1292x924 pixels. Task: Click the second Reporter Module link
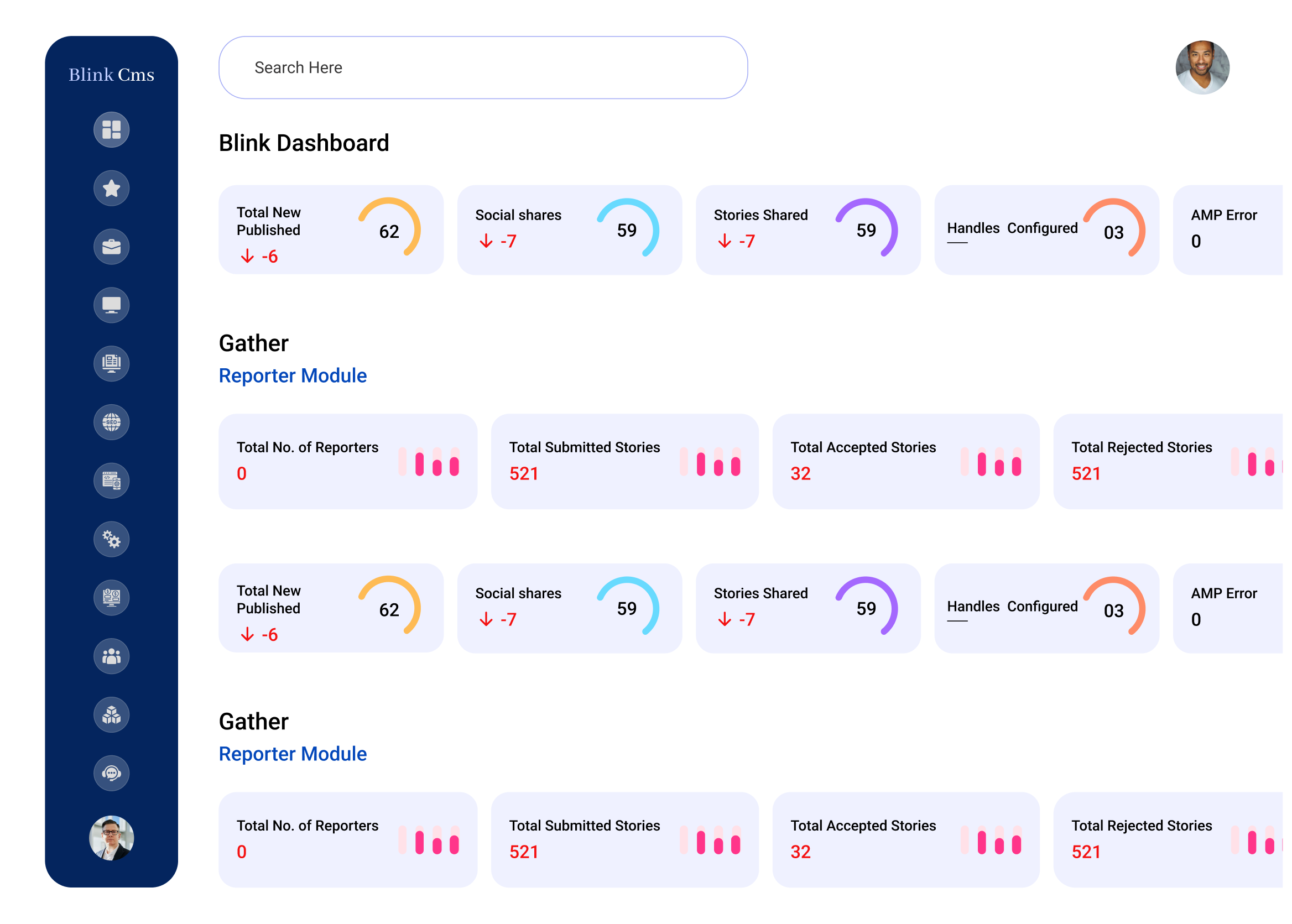pyautogui.click(x=293, y=754)
